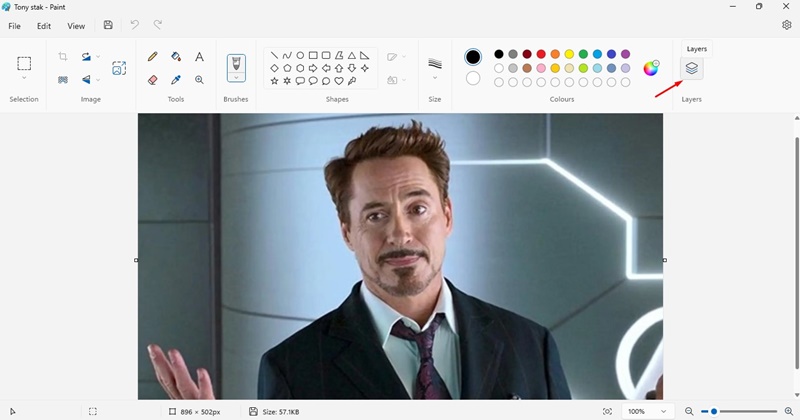Click the large dashed-frame image resize icon
This screenshot has height=420, width=800.
(x=119, y=68)
